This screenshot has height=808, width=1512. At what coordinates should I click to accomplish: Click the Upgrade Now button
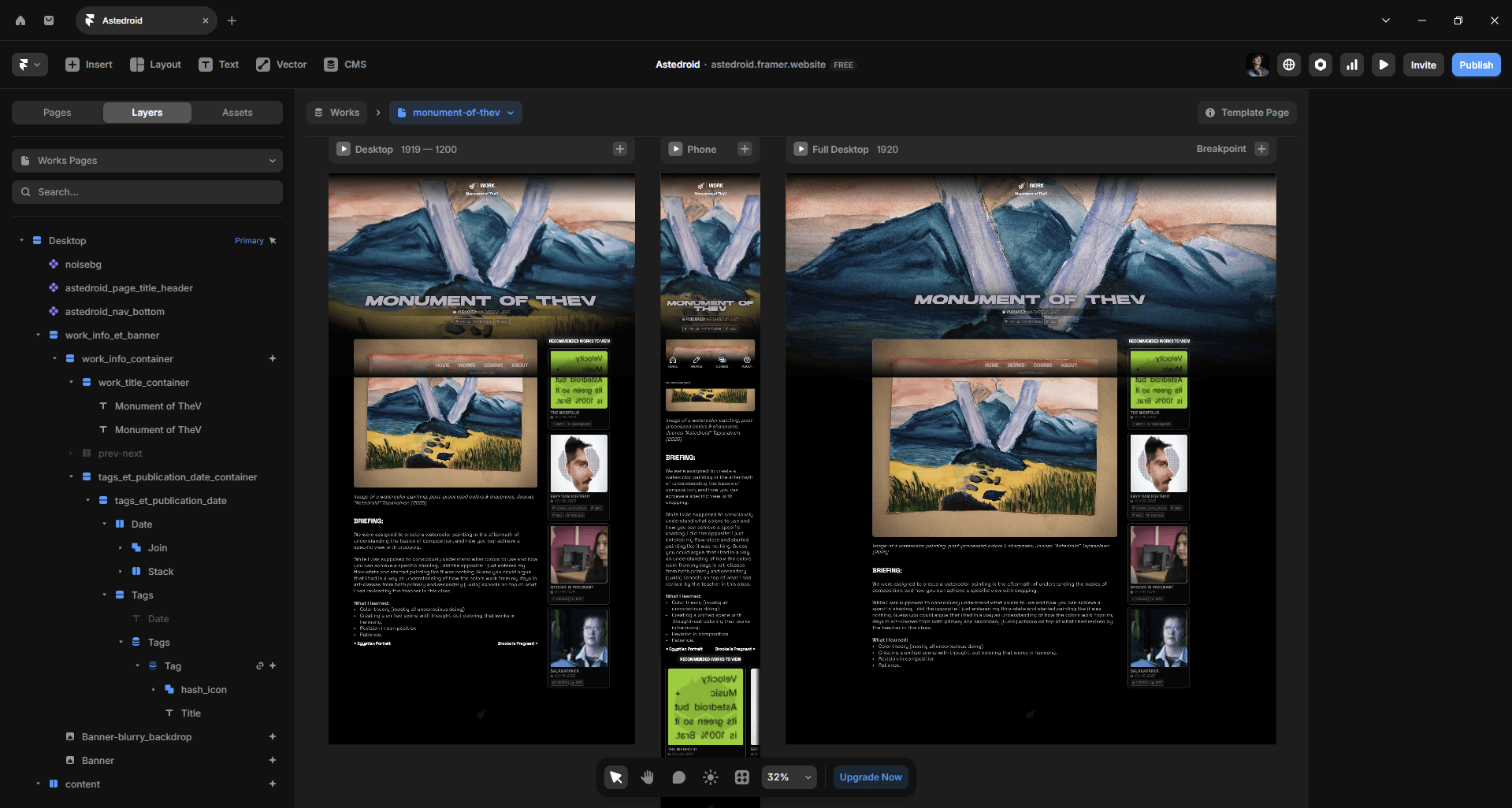click(x=871, y=777)
